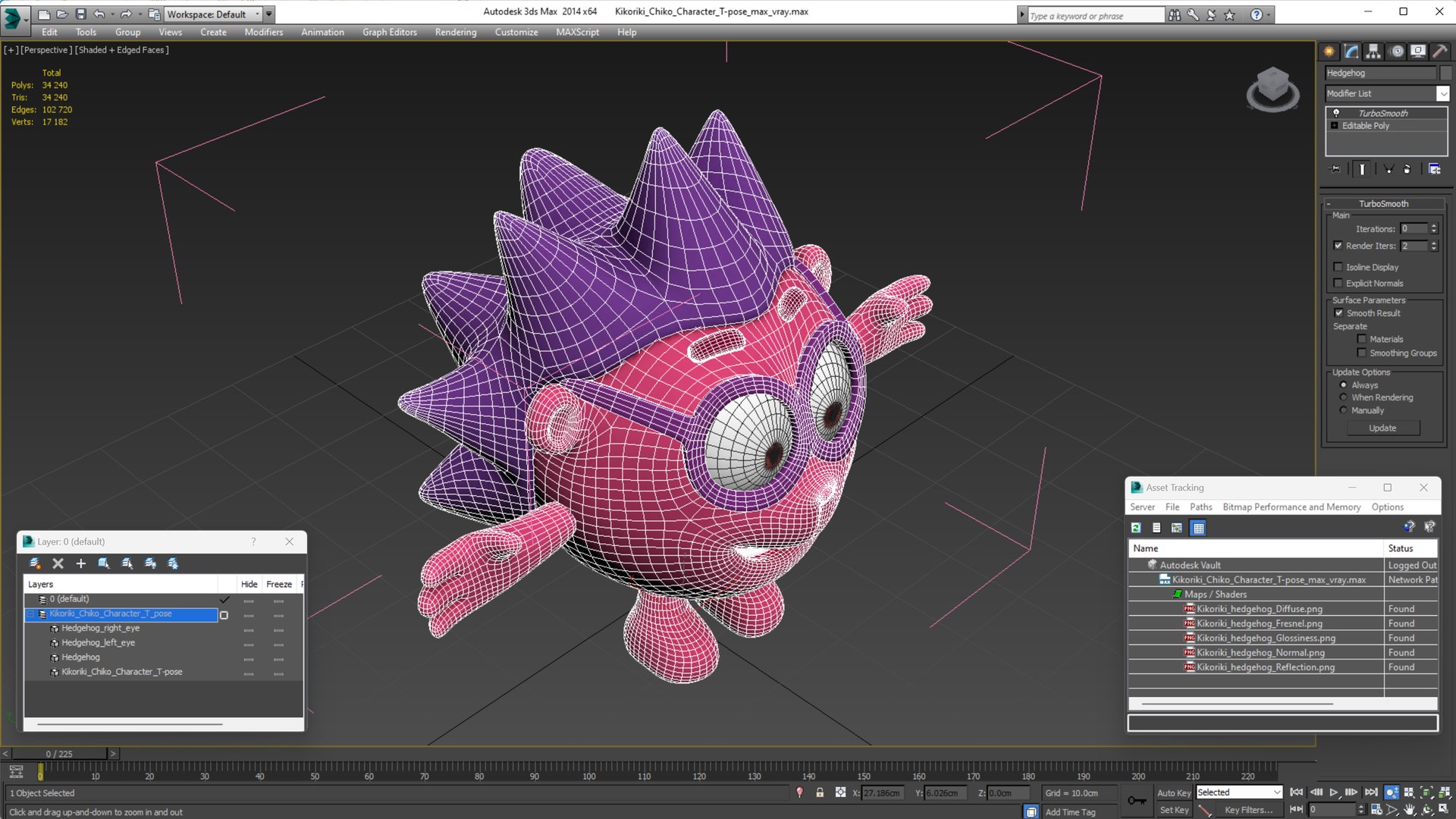The height and width of the screenshot is (819, 1456).
Task: Click Remove modifier trash can icon
Action: point(1407,169)
